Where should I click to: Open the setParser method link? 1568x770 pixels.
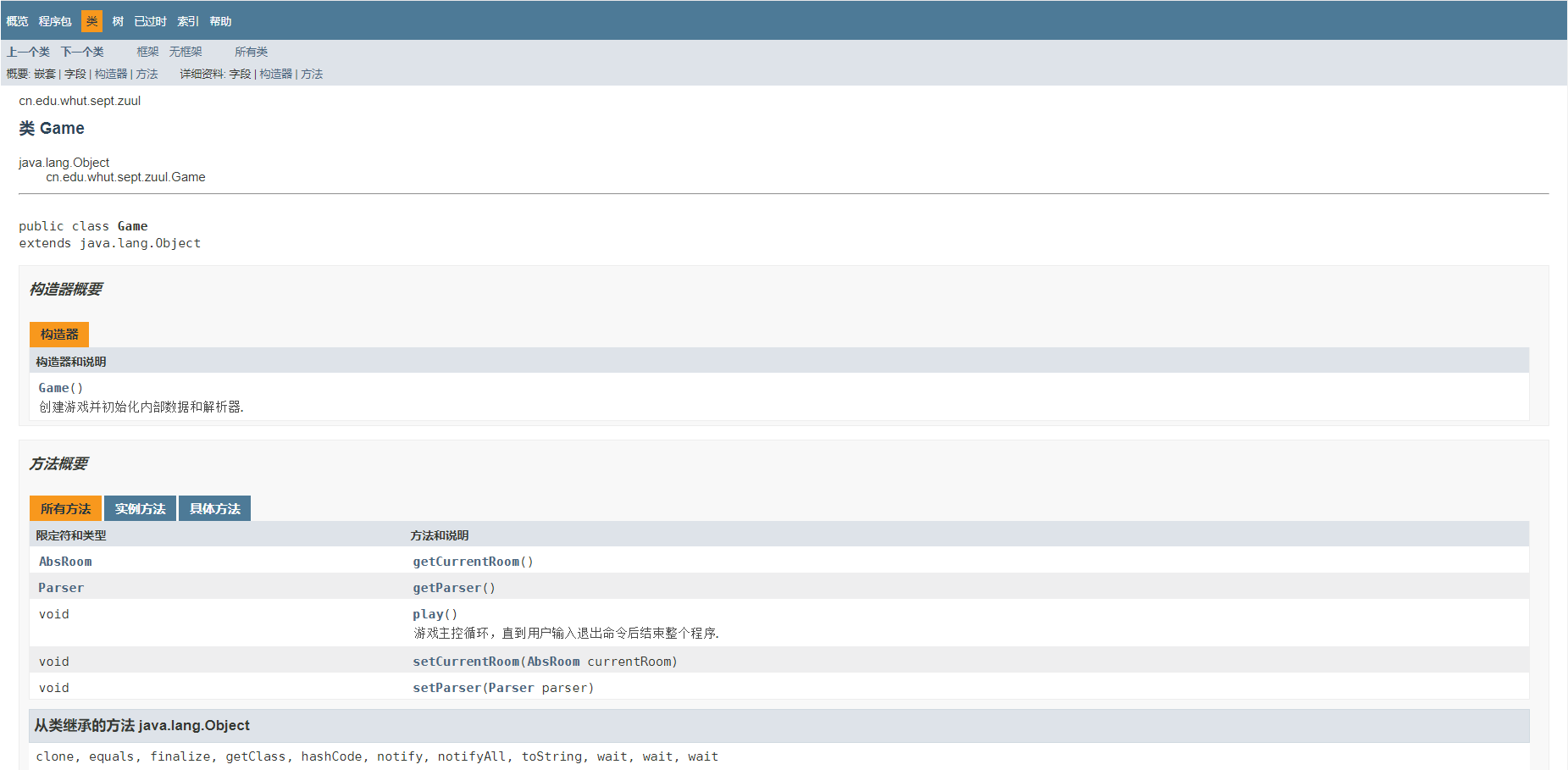tap(446, 688)
